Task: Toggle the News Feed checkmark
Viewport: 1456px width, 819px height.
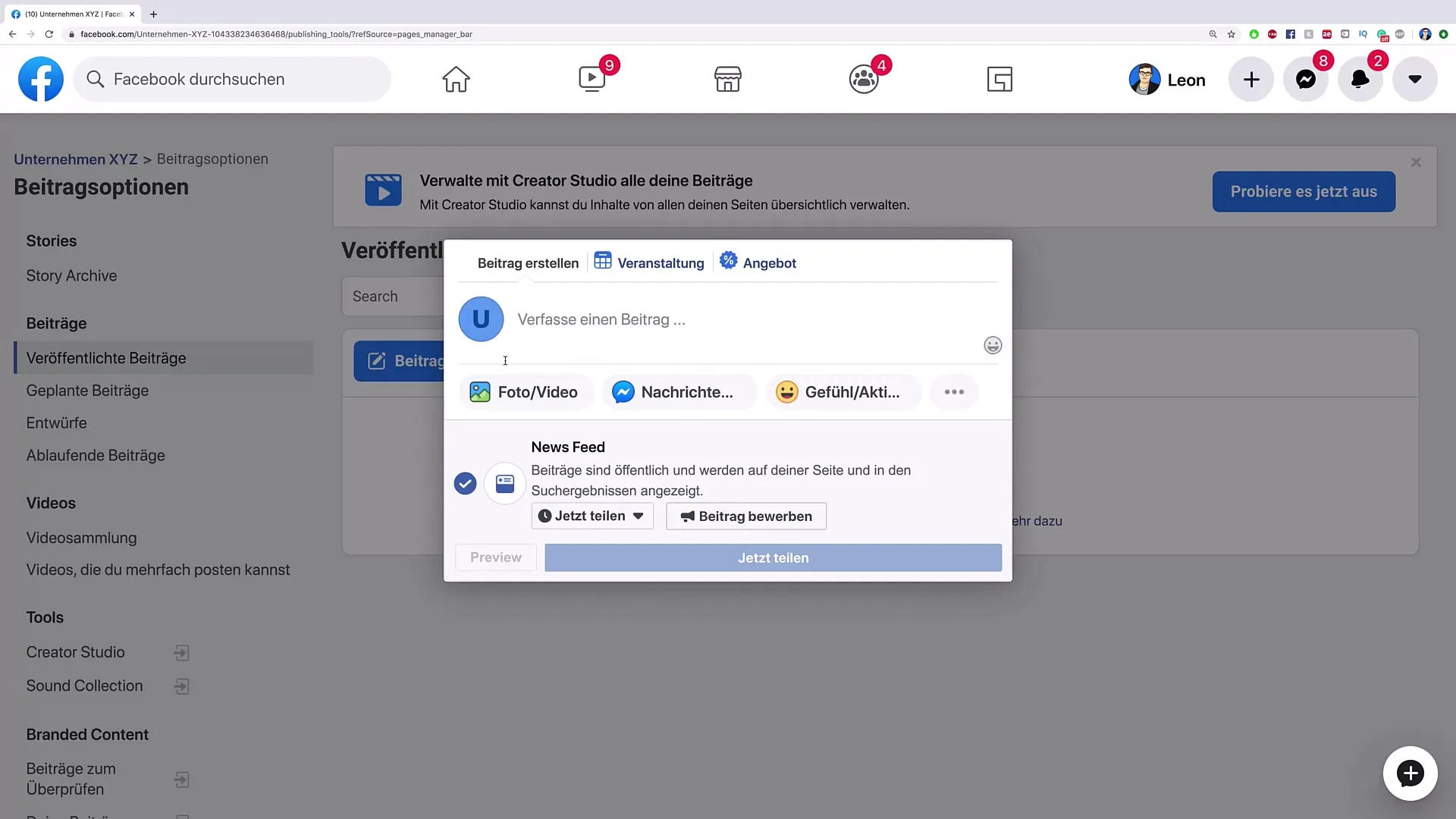Action: 465,483
